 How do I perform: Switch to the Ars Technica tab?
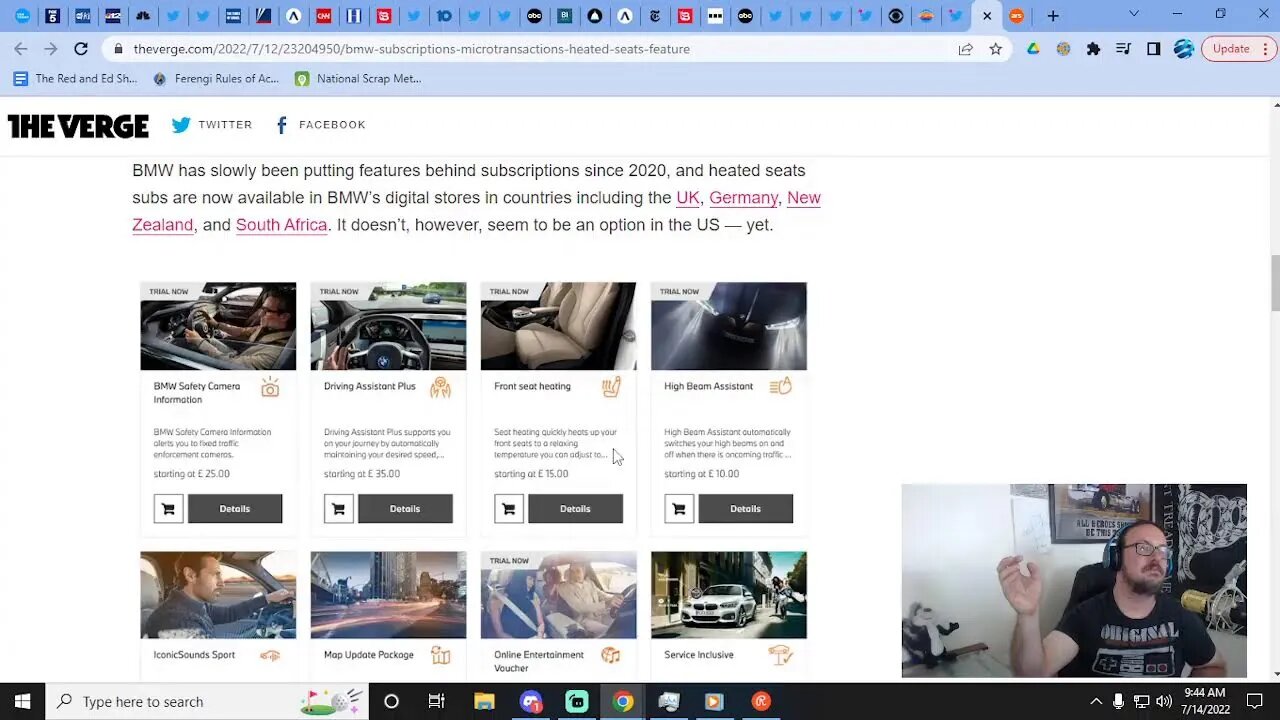1017,16
